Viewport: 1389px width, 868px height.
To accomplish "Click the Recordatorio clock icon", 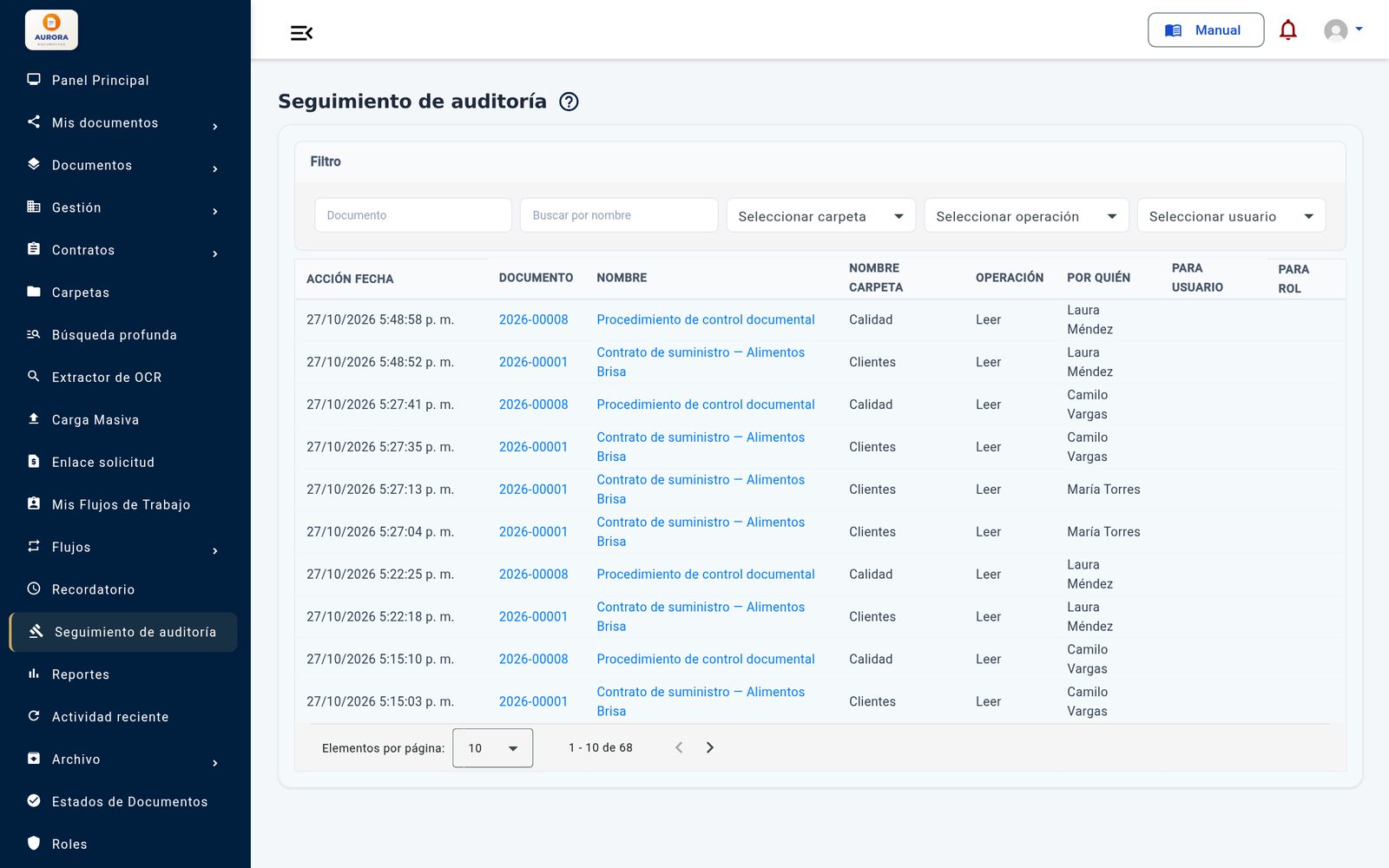I will (x=34, y=589).
